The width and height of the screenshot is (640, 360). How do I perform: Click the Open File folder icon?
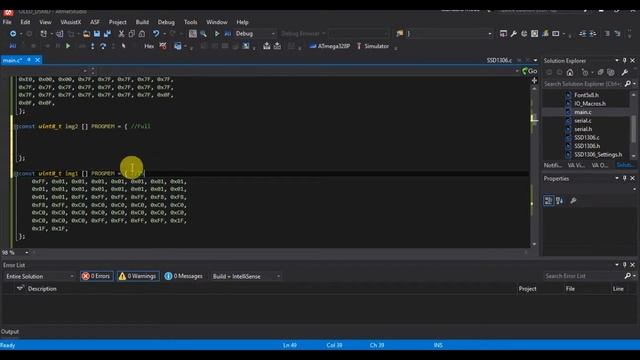[86, 34]
